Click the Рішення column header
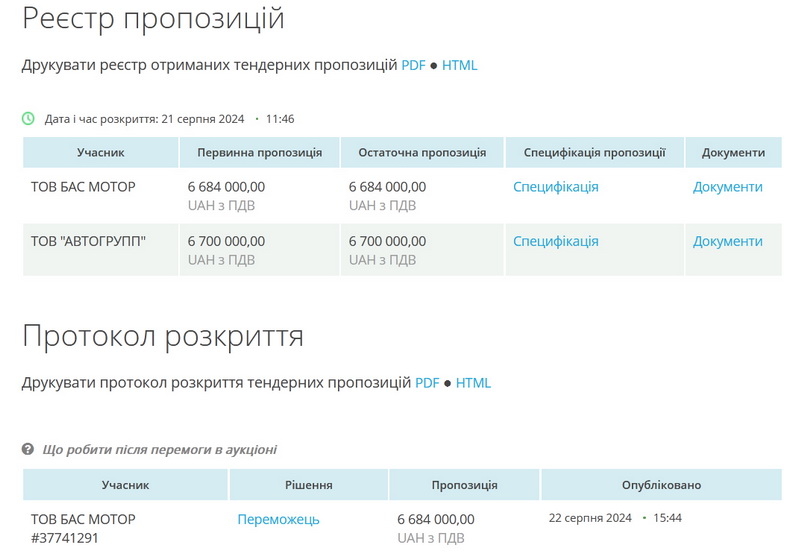The image size is (798, 560). [x=309, y=485]
